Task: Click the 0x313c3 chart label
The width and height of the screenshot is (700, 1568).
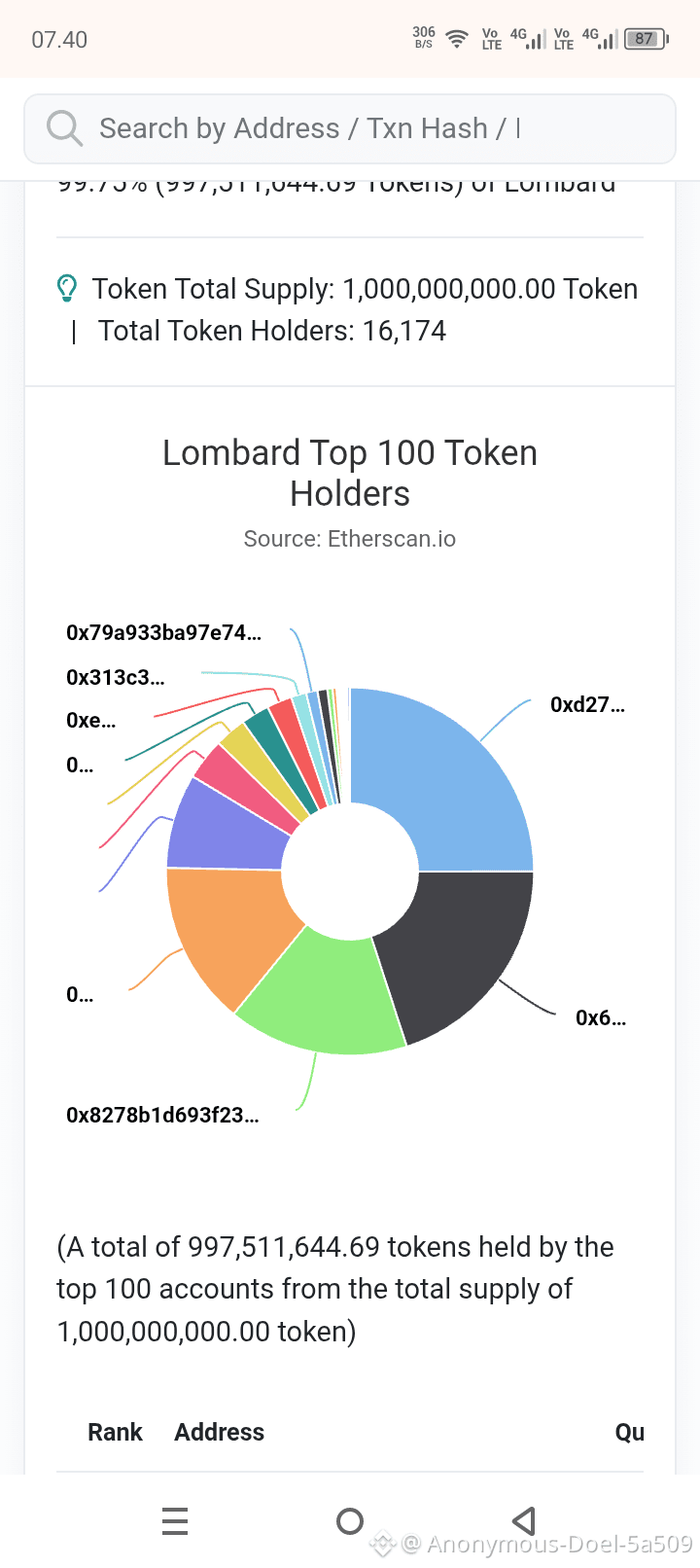Action: pyautogui.click(x=115, y=677)
